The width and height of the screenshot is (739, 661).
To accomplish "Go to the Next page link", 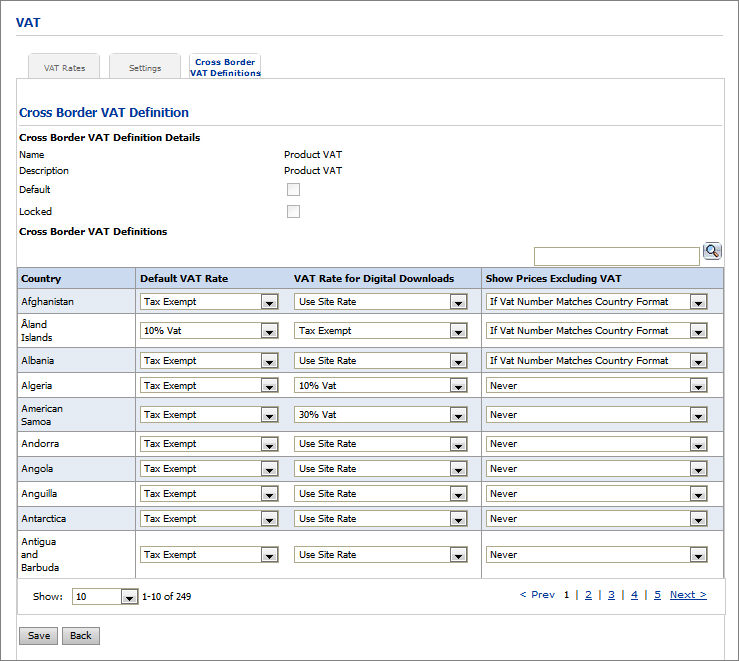I will click(x=688, y=595).
